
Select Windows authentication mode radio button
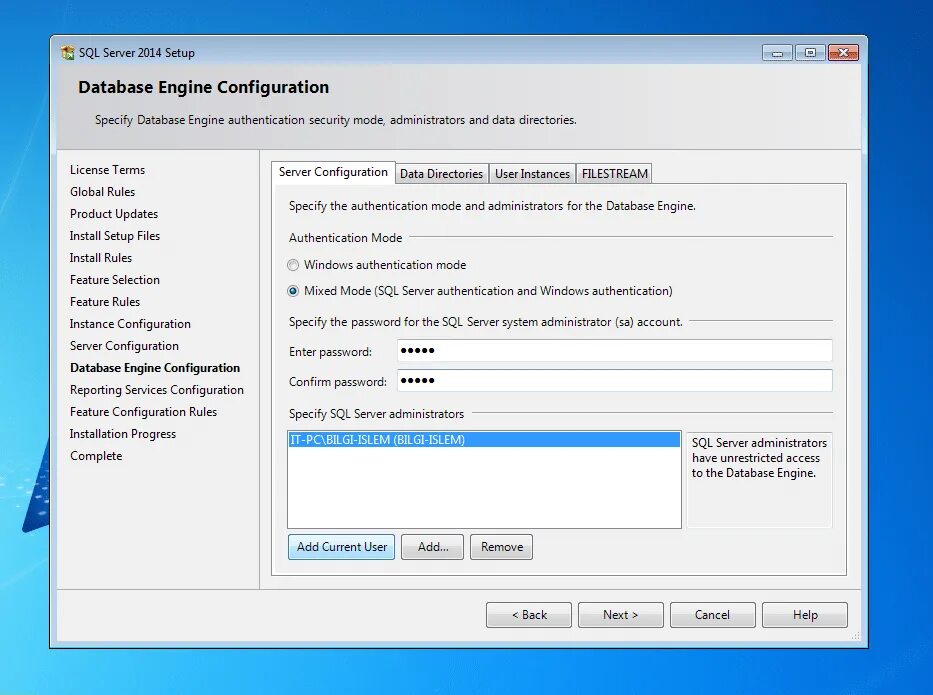coord(293,265)
